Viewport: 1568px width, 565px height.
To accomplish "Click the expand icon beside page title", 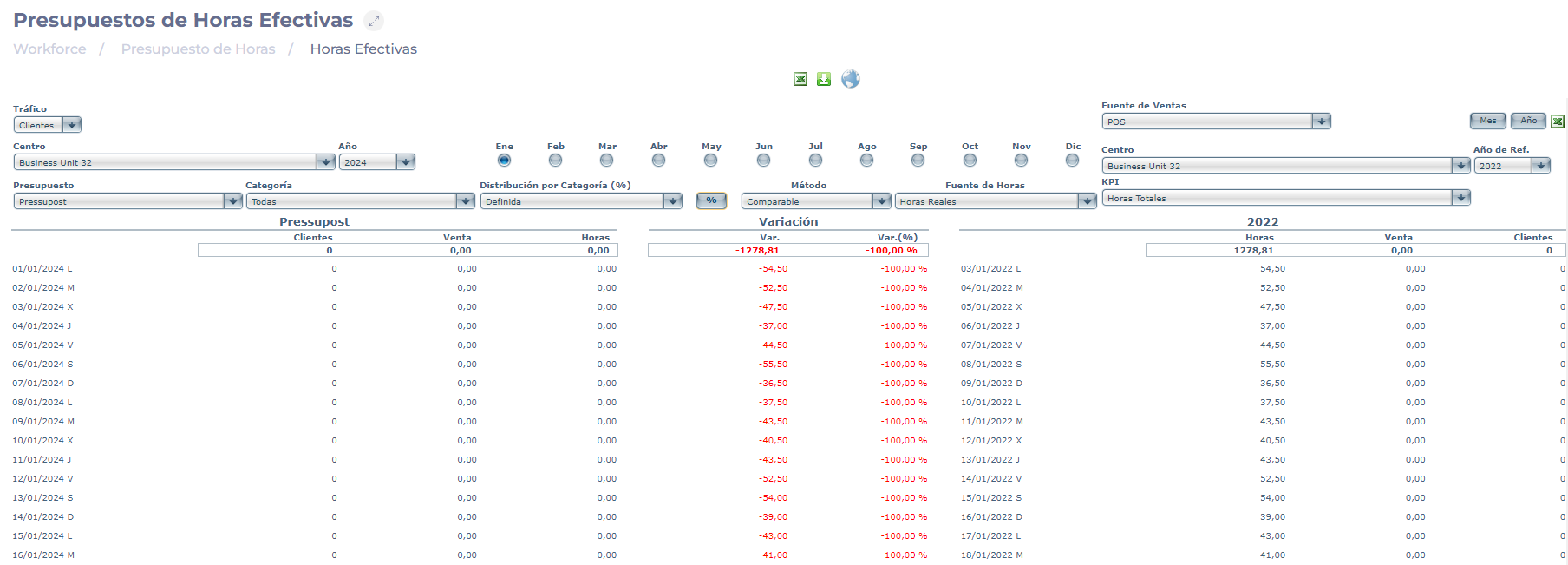I will 374,21.
